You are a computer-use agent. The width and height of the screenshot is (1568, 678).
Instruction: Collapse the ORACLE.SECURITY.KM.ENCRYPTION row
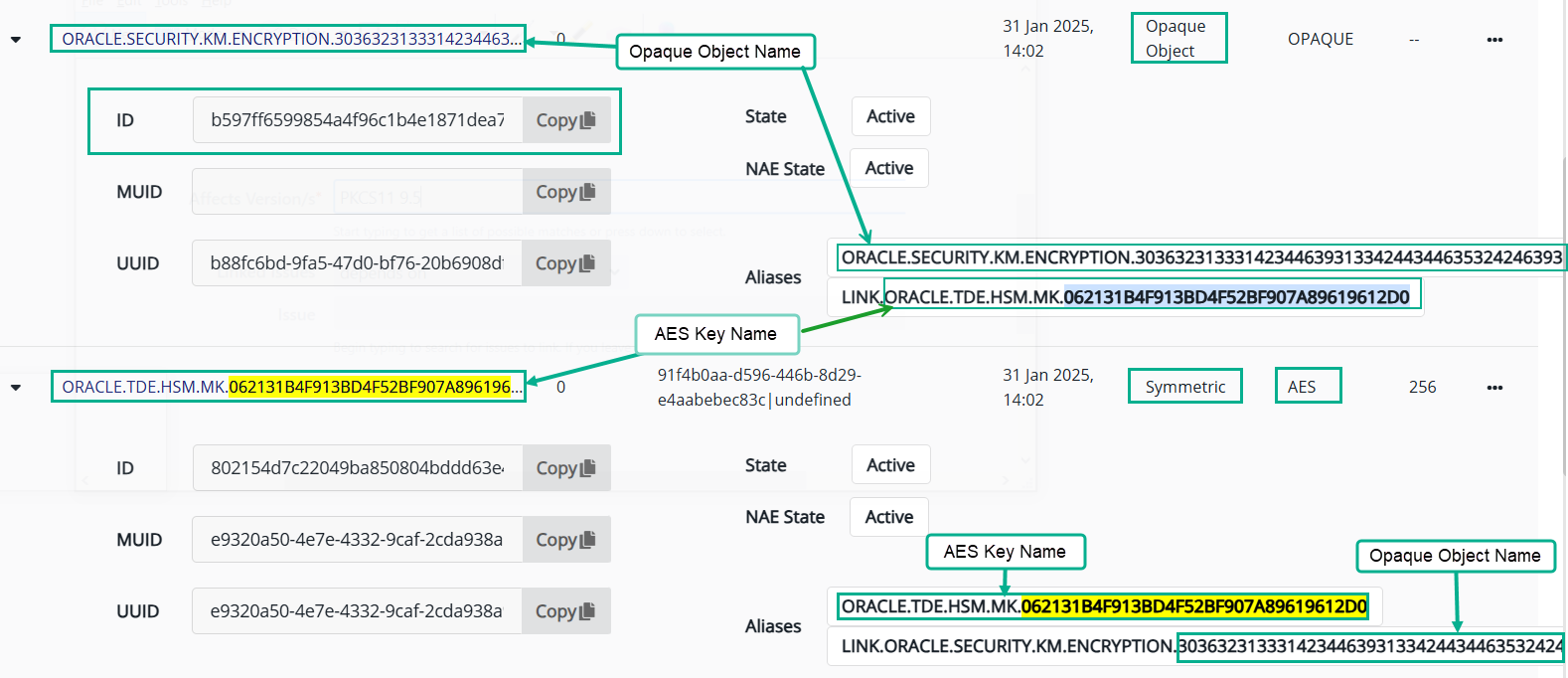point(16,40)
